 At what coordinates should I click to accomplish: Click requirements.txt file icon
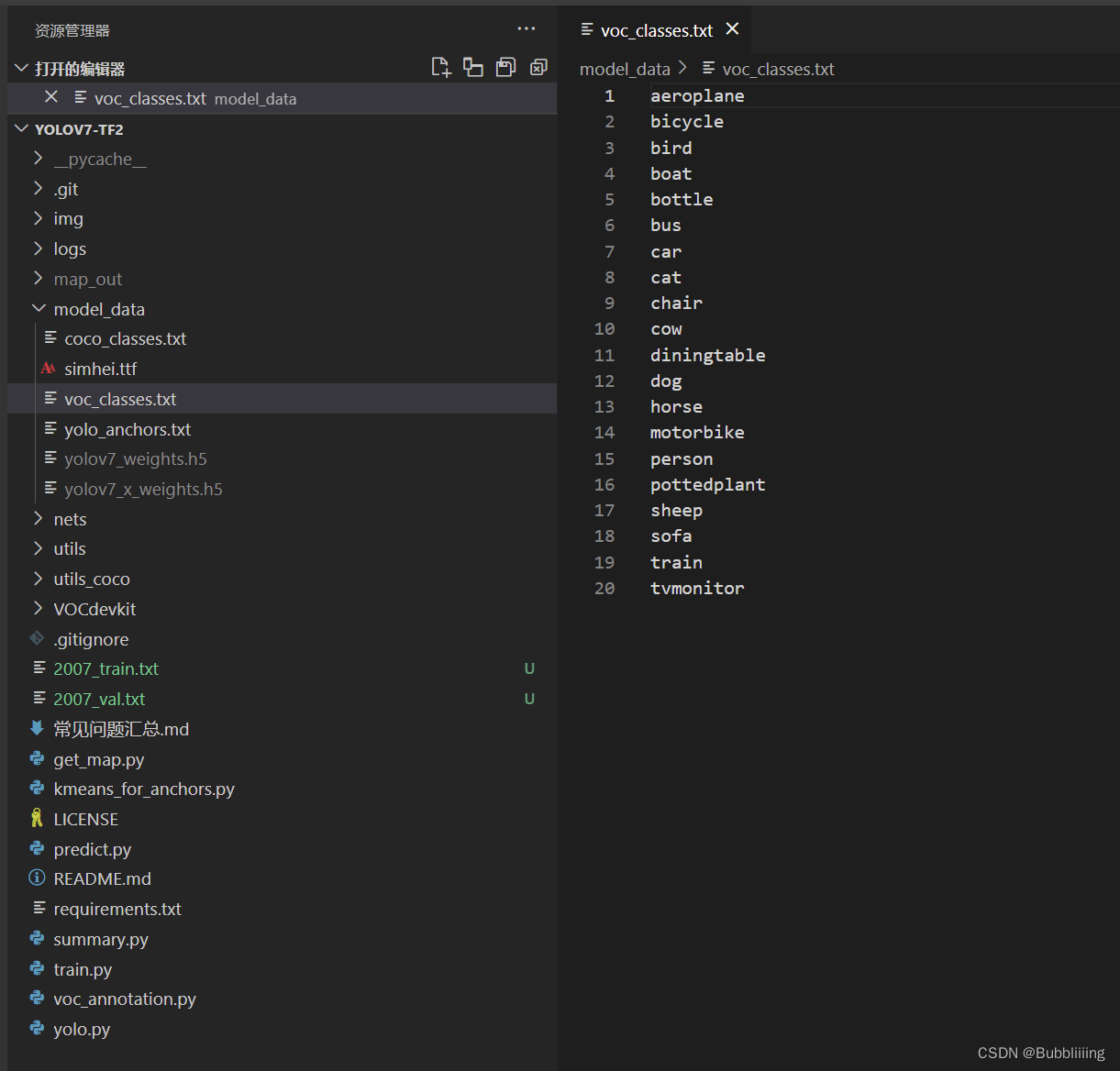coord(39,908)
